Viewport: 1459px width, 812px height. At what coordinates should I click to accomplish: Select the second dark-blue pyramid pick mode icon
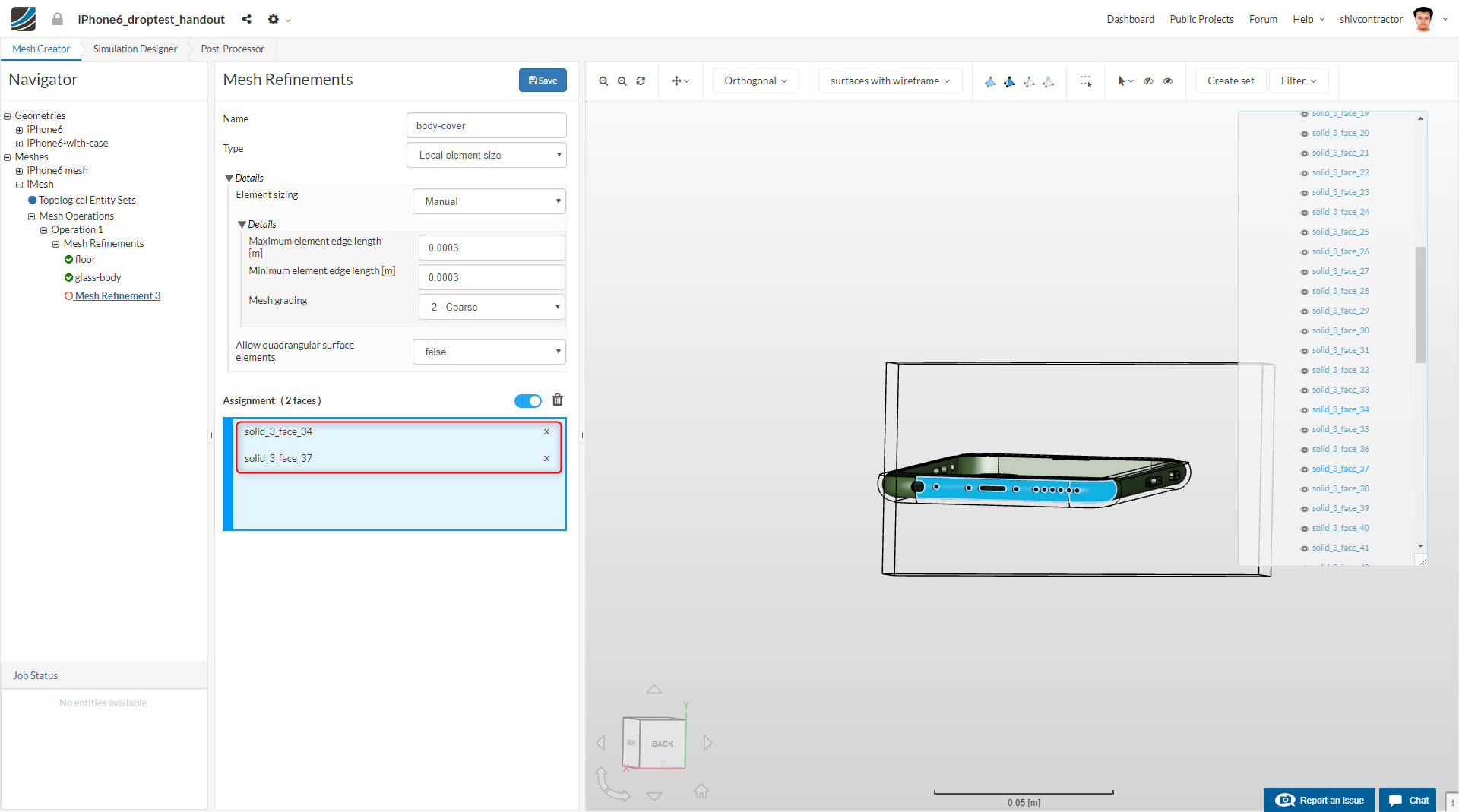coord(1009,81)
